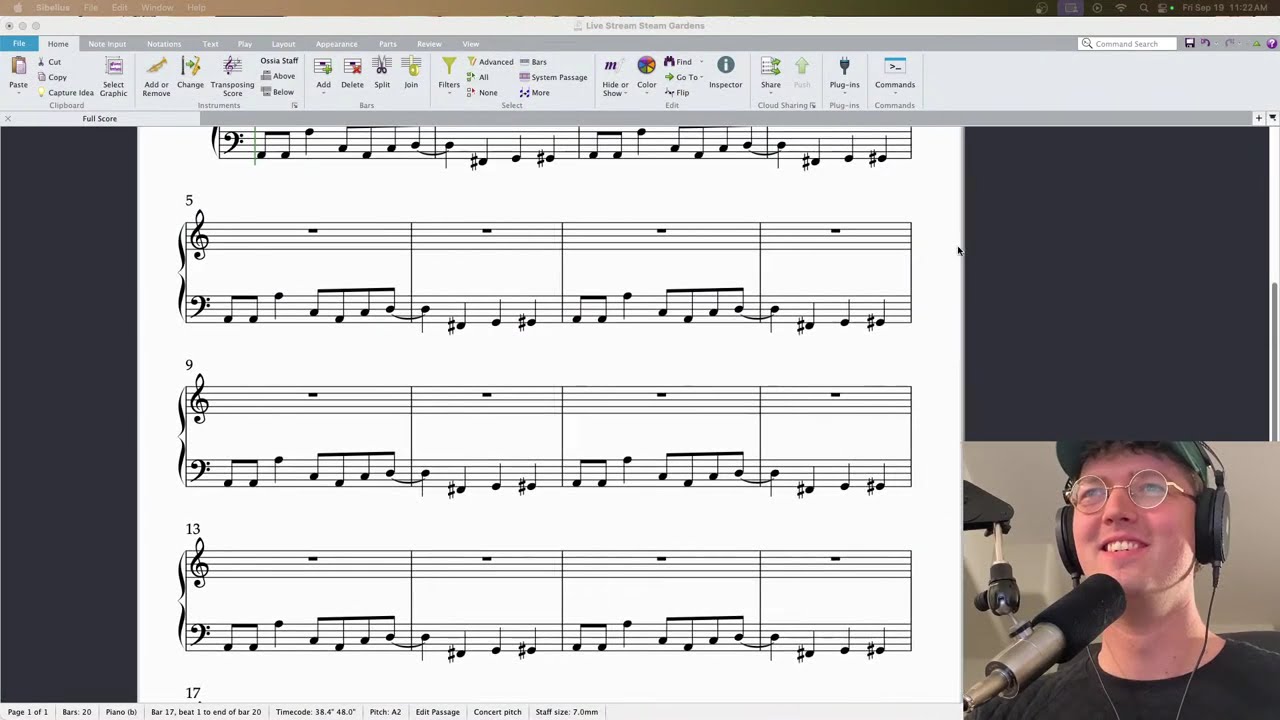Click the Cut scissors icon
This screenshot has height=720, width=1280.
pos(41,62)
